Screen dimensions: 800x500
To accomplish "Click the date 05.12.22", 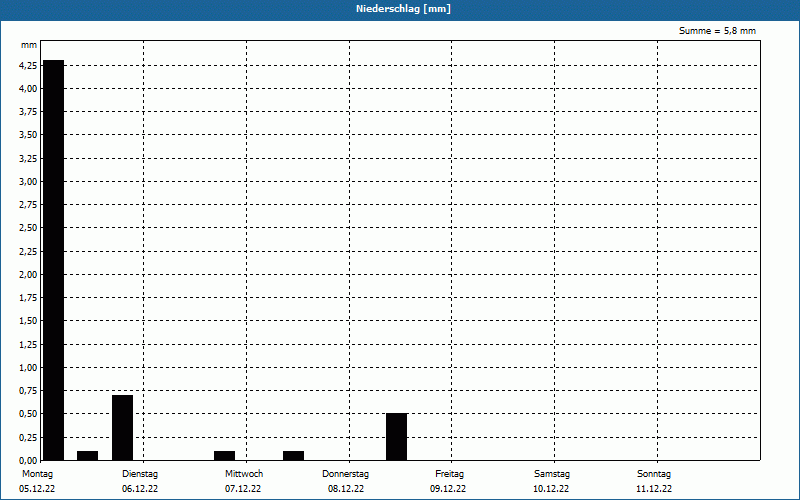I will click(37, 489).
